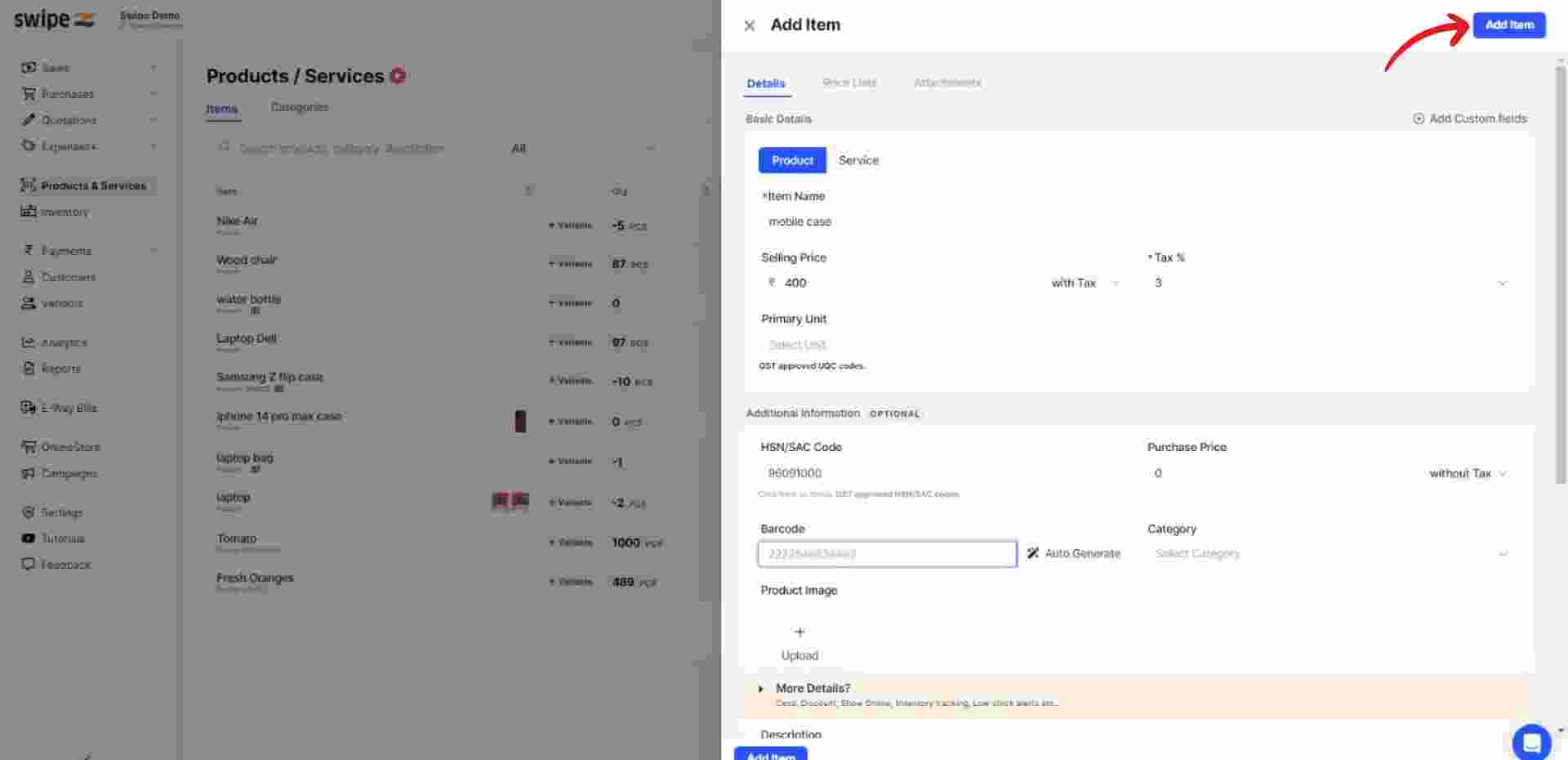Viewport: 1568px width, 760px height.
Task: Click the Purchase Price input field
Action: click(x=1285, y=473)
